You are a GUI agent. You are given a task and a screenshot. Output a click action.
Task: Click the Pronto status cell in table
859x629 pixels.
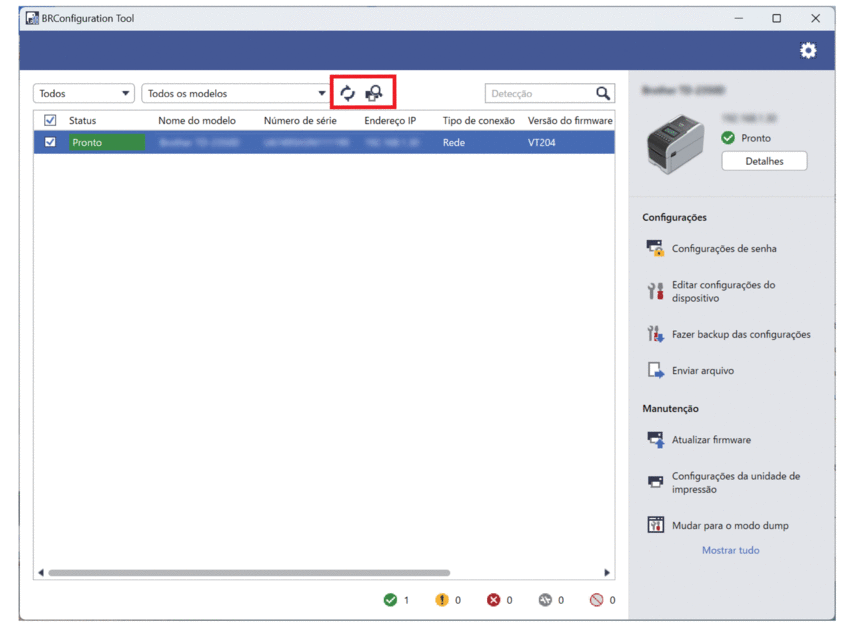point(107,142)
